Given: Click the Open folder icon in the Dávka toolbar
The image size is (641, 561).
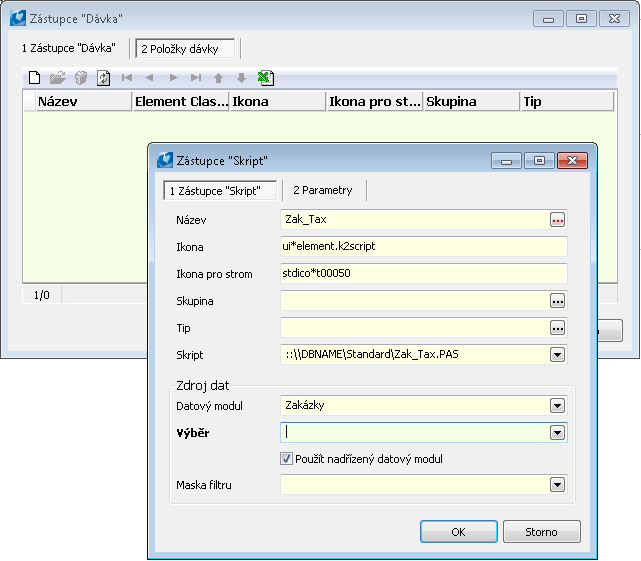Looking at the screenshot, I should pyautogui.click(x=58, y=77).
